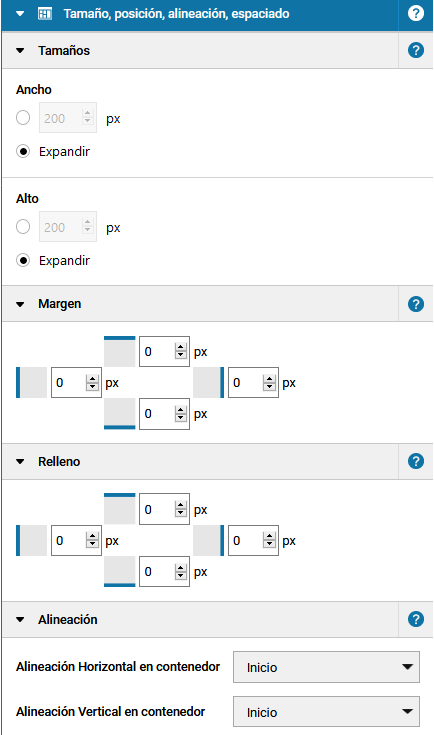Open help for Alineación section
This screenshot has height=735, width=434.
pos(416,619)
